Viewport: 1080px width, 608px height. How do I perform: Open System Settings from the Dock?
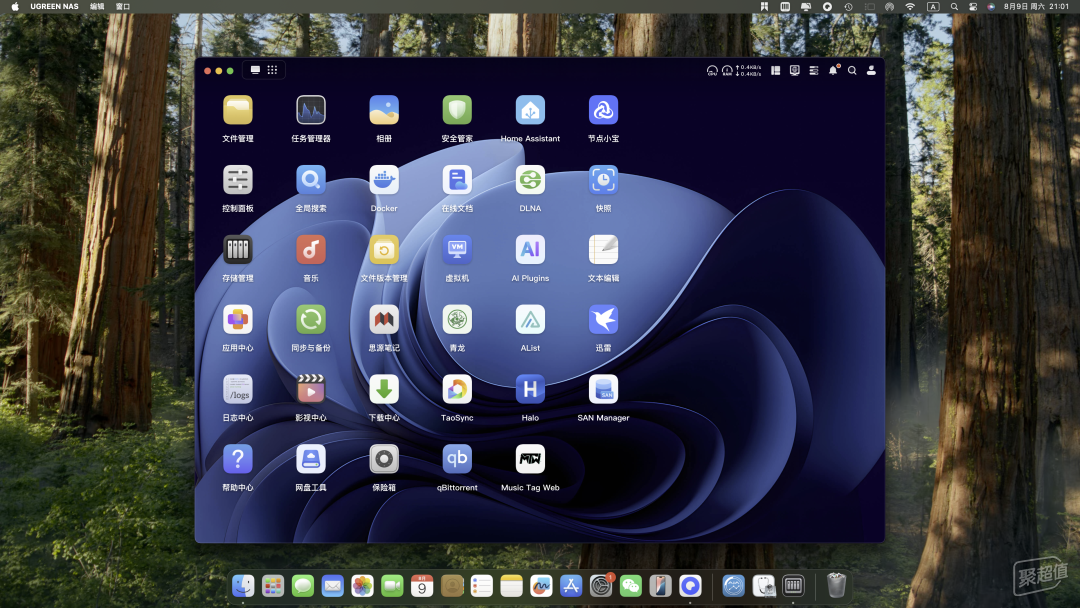pyautogui.click(x=601, y=585)
